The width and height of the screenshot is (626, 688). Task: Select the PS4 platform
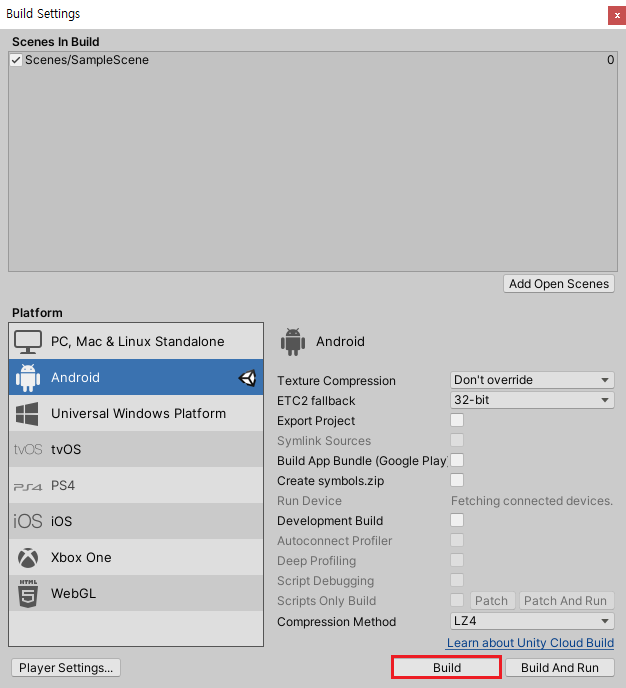136,485
